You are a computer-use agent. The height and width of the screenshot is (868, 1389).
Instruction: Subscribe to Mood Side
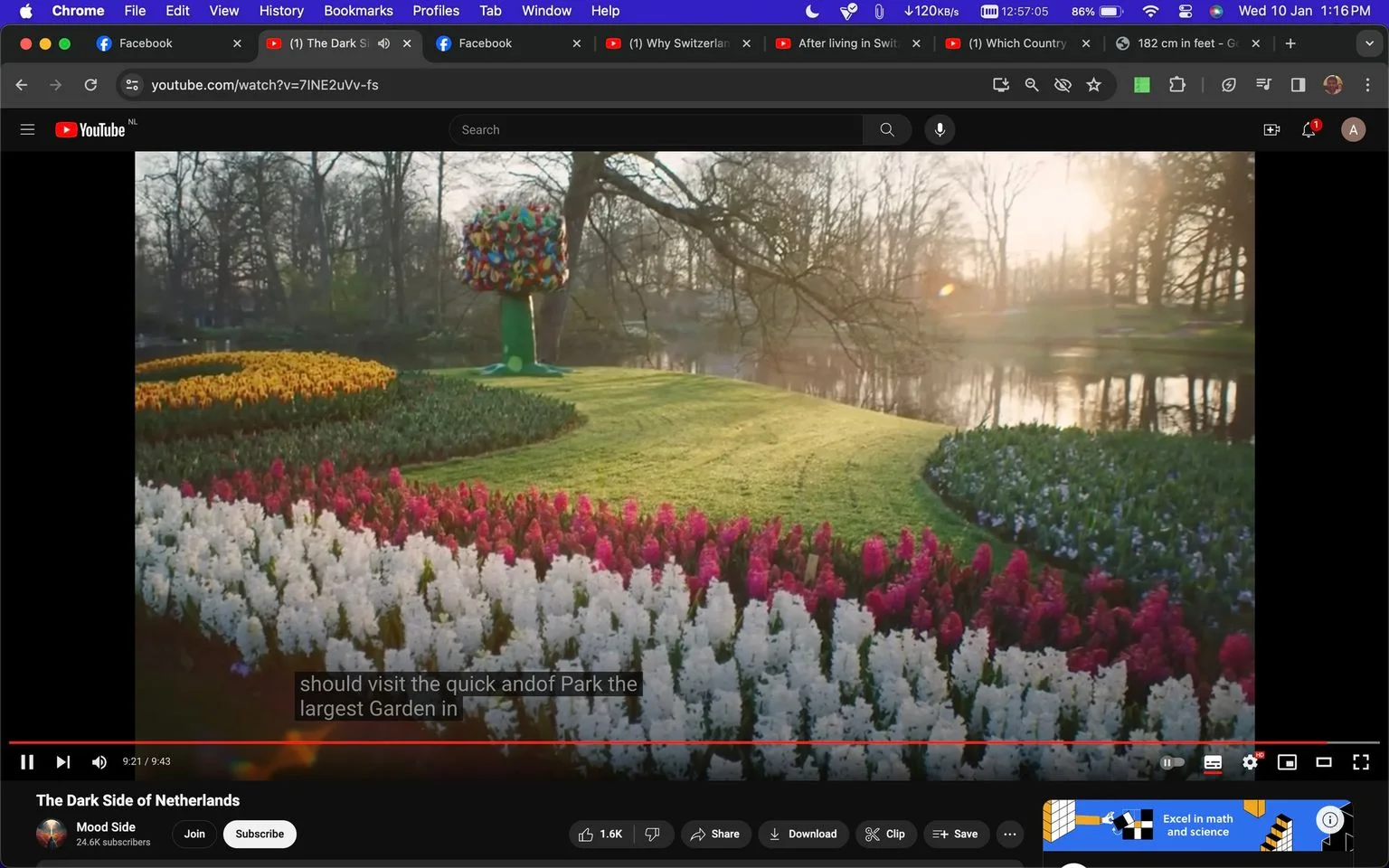click(260, 834)
